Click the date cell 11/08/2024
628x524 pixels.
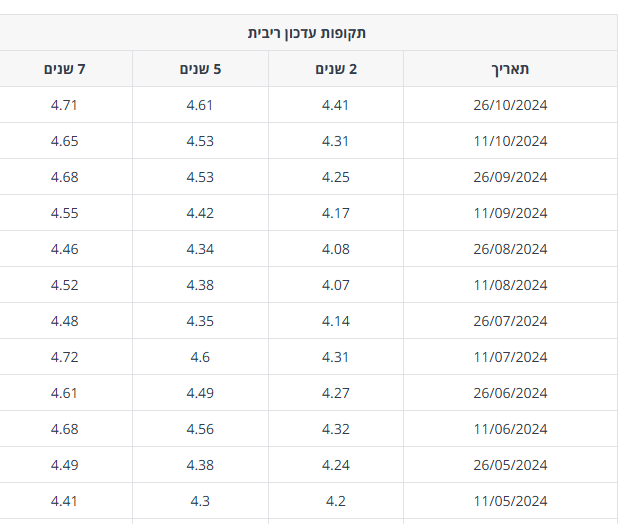coord(510,285)
